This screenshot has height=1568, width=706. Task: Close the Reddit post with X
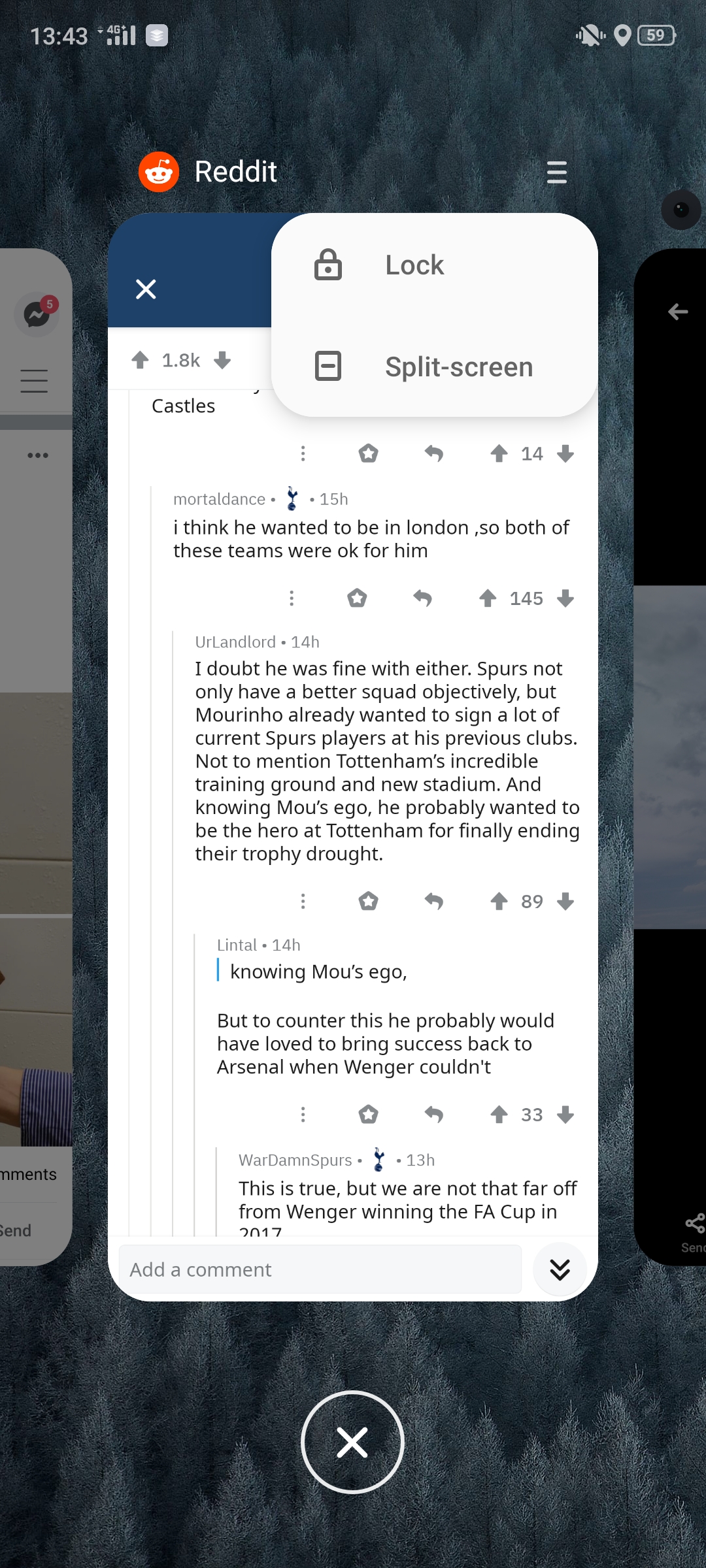[x=146, y=289]
